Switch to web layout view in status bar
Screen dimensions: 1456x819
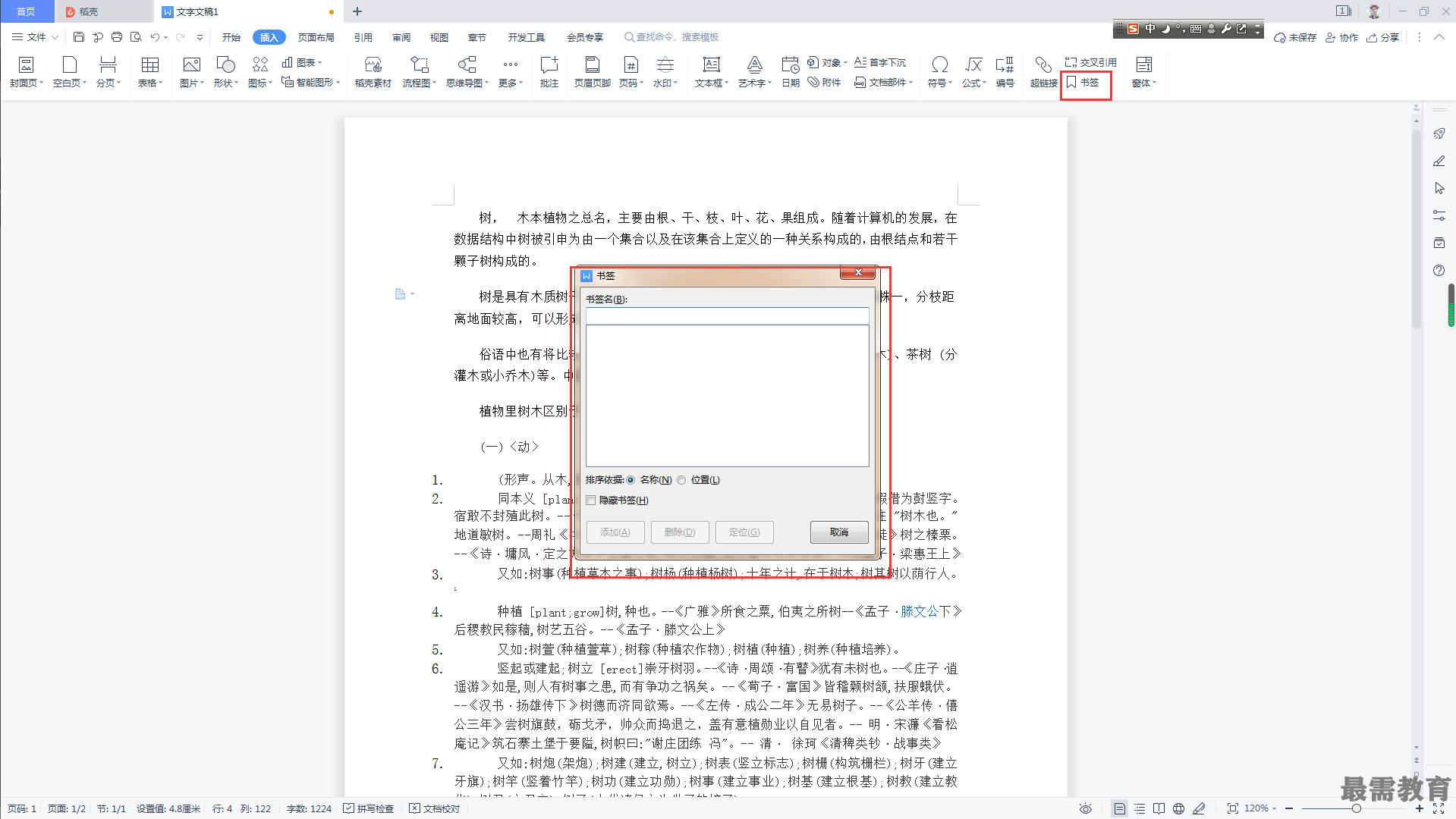(1178, 808)
